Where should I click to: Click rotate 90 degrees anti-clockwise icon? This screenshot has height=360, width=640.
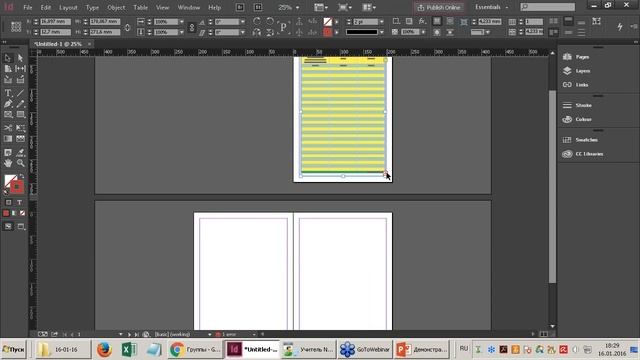click(270, 21)
